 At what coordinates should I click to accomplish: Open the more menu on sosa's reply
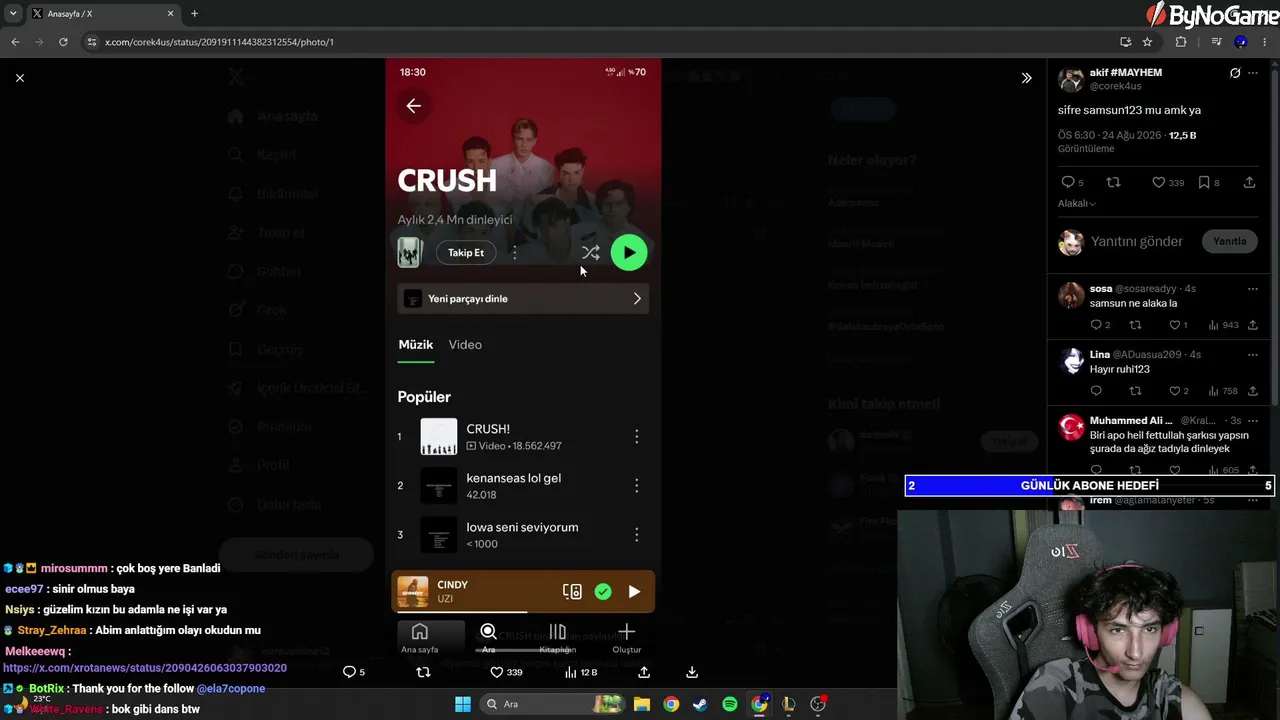point(1253,289)
